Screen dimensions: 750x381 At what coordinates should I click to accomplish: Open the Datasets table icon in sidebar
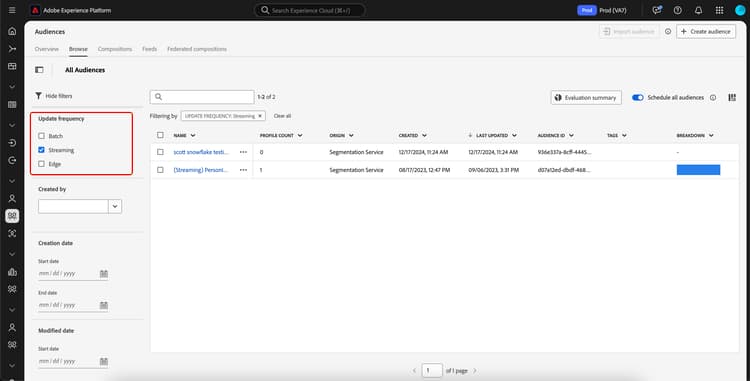click(12, 105)
